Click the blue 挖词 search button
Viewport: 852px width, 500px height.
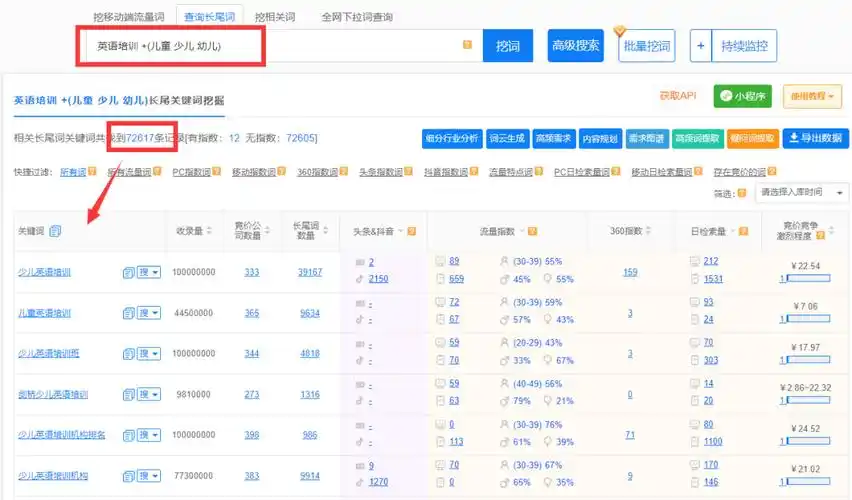pyautogui.click(x=508, y=46)
